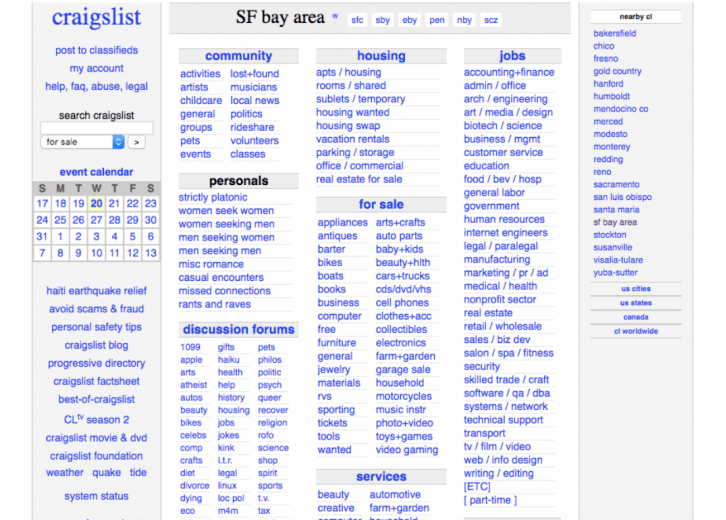Open 'bakersfield' in nearby cl
The image size is (726, 520).
pyautogui.click(x=615, y=33)
